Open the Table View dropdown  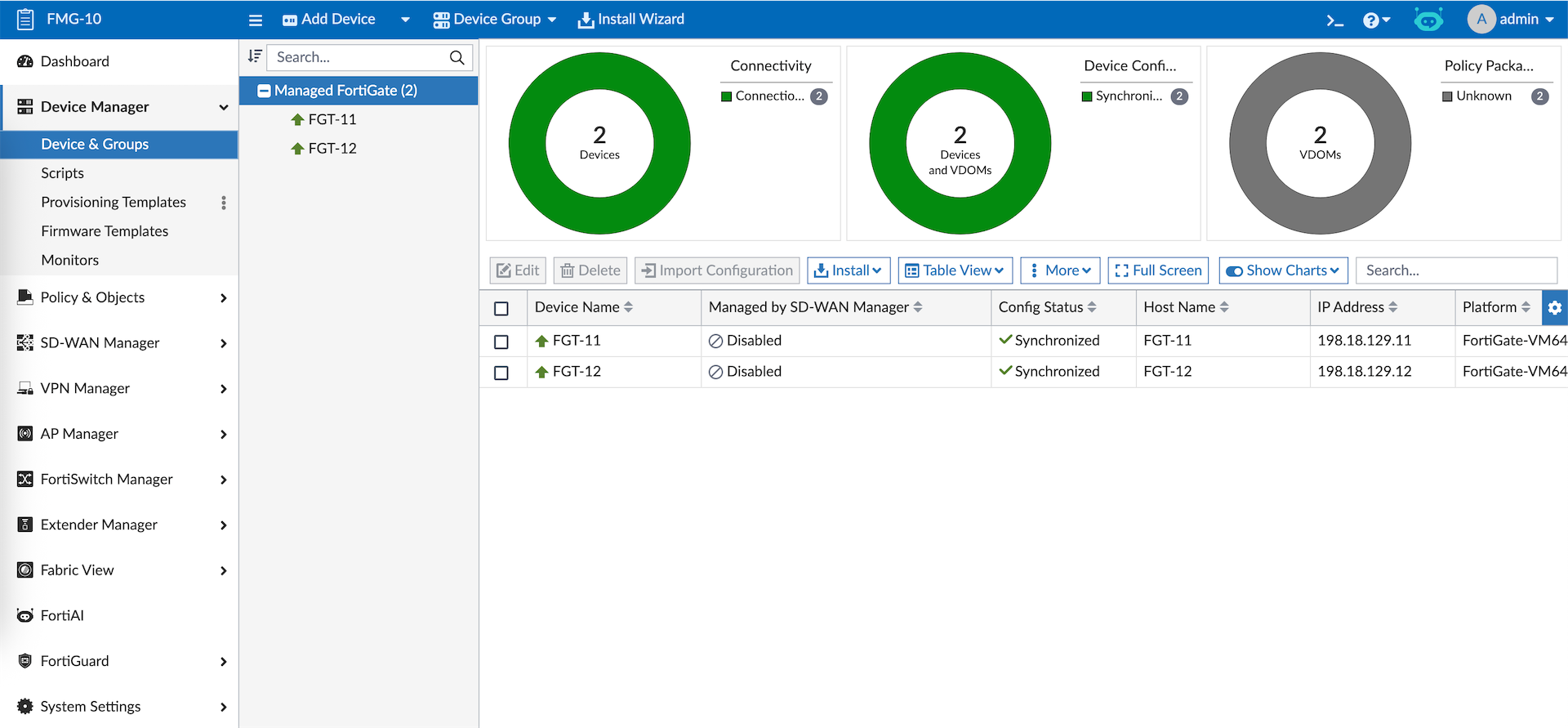tap(955, 270)
